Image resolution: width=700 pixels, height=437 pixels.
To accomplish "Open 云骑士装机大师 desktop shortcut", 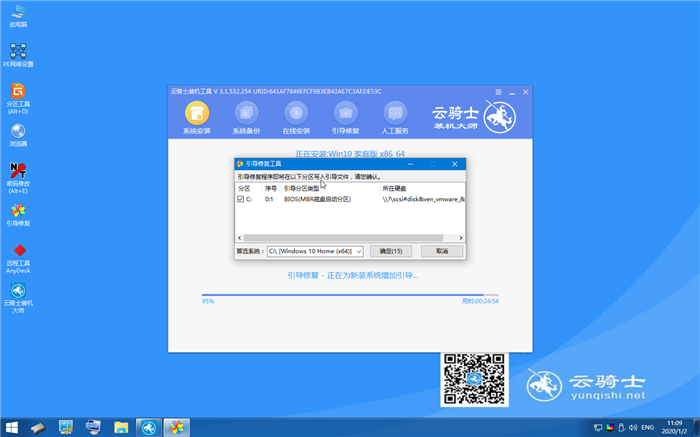I will (x=18, y=298).
